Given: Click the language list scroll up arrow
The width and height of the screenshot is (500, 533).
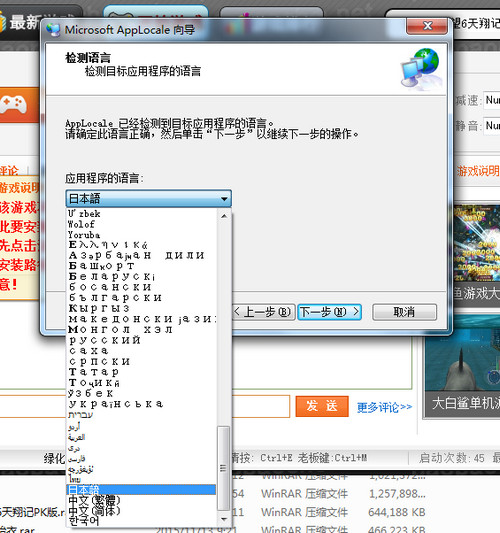Looking at the screenshot, I should point(224,216).
